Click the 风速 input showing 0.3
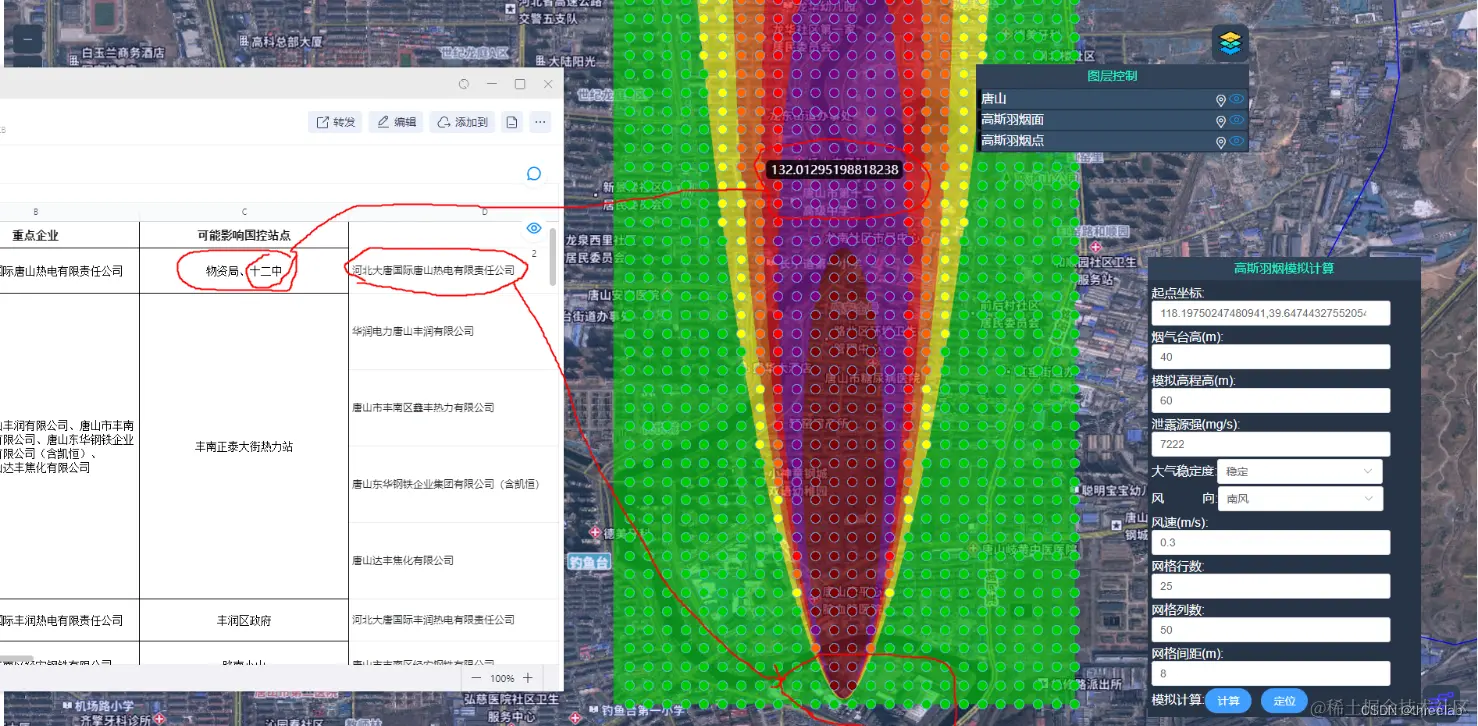This screenshot has width=1478, height=726. [x=1271, y=542]
